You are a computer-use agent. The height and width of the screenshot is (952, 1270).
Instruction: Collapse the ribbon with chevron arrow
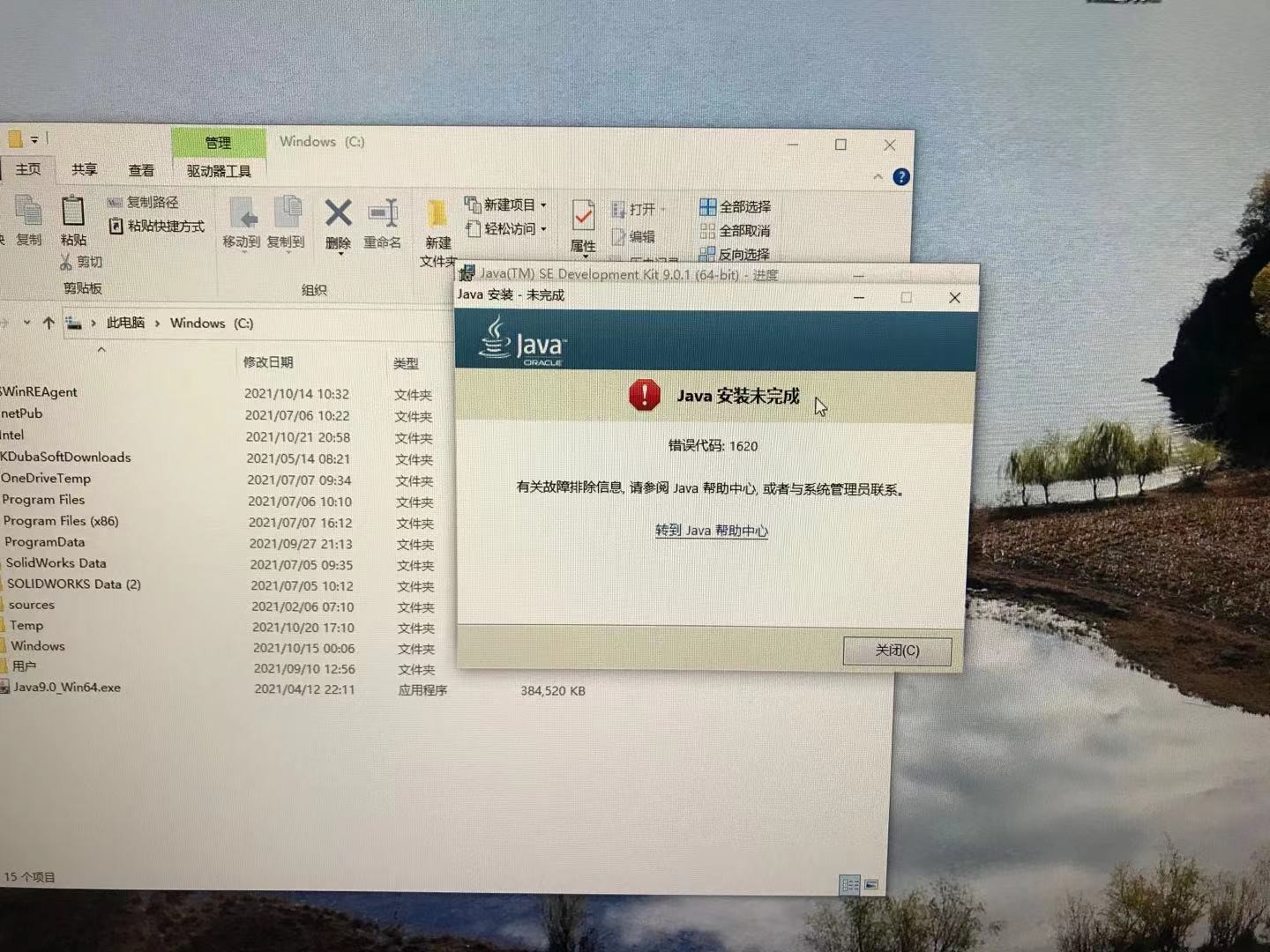(x=878, y=177)
